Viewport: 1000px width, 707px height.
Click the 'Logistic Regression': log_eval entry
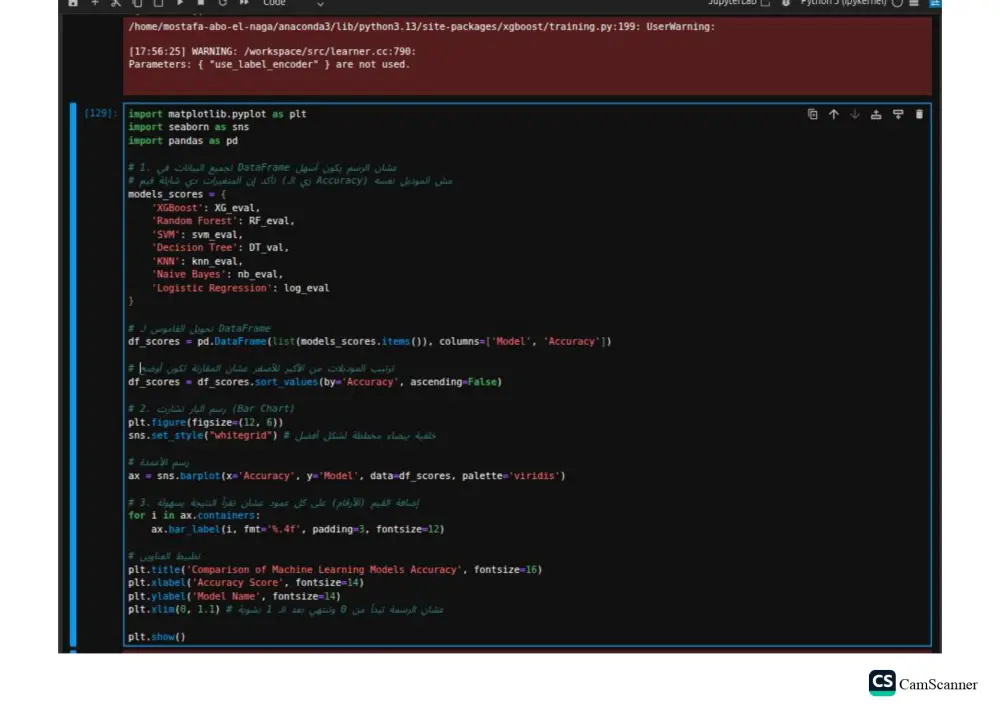click(240, 288)
